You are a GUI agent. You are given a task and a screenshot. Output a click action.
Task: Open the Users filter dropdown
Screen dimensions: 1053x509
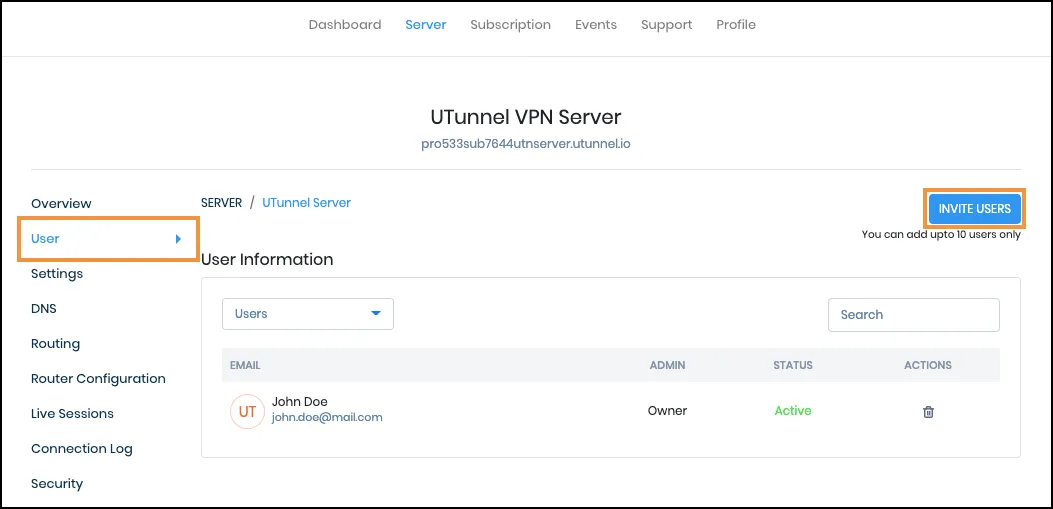308,314
